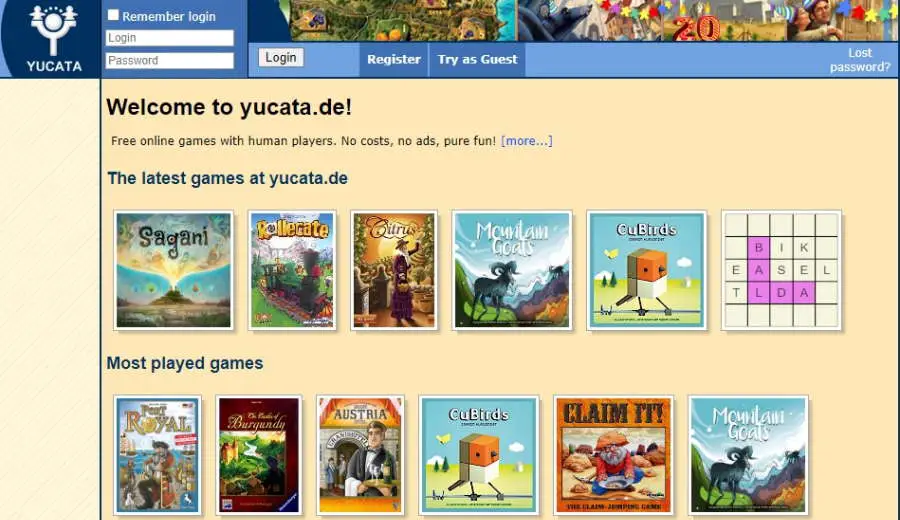Open the Grand Austria Hotel cover
Image resolution: width=900 pixels, height=520 pixels.
pyautogui.click(x=360, y=455)
